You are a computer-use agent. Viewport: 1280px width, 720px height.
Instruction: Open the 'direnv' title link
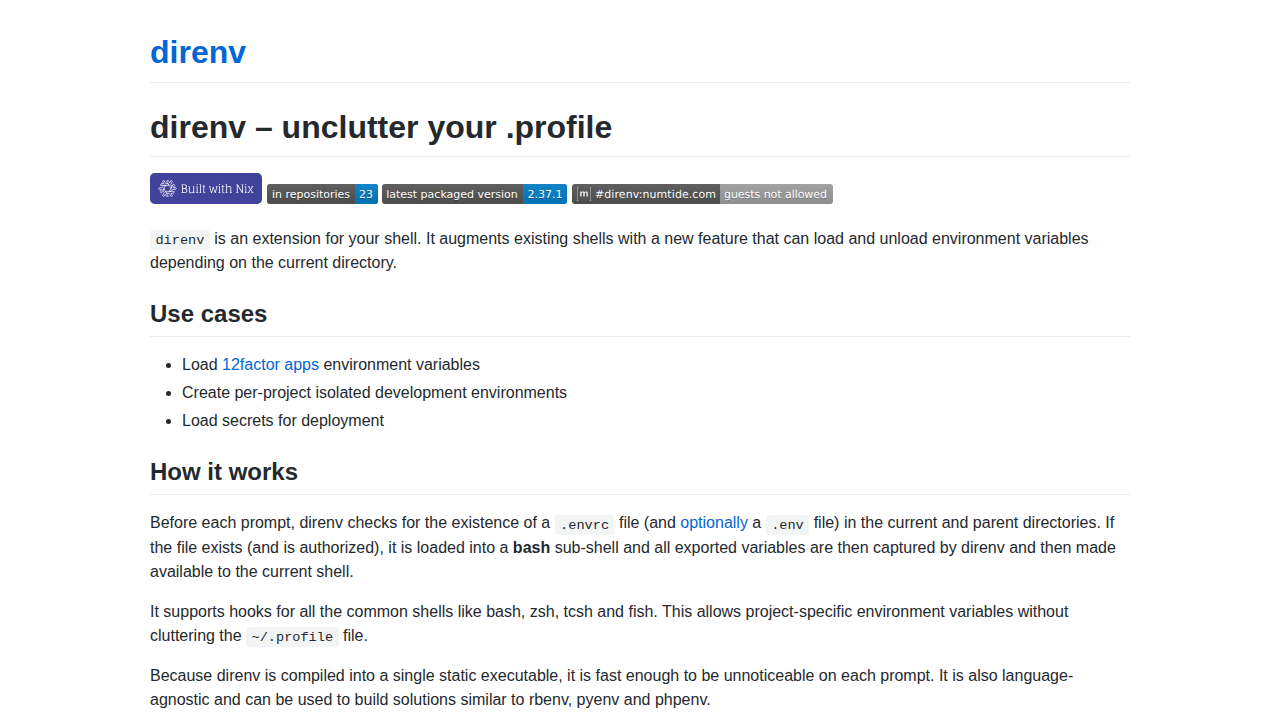click(198, 52)
